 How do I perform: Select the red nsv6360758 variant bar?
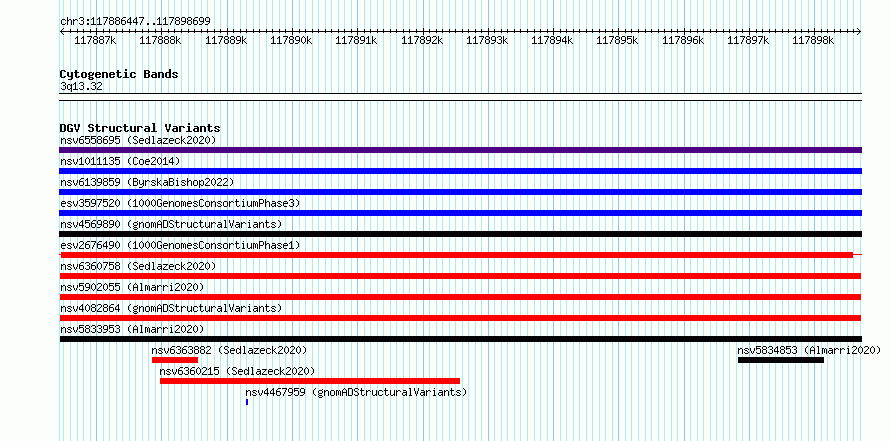460,276
